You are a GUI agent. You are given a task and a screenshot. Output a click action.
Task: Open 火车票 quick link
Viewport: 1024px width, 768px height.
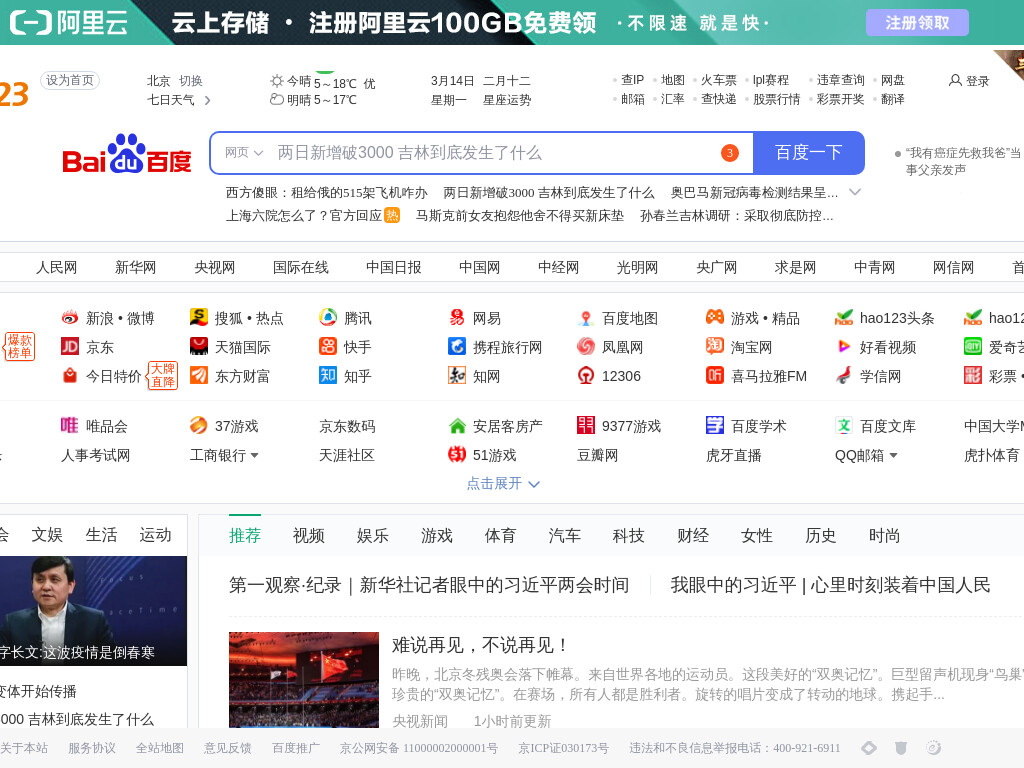pyautogui.click(x=718, y=80)
